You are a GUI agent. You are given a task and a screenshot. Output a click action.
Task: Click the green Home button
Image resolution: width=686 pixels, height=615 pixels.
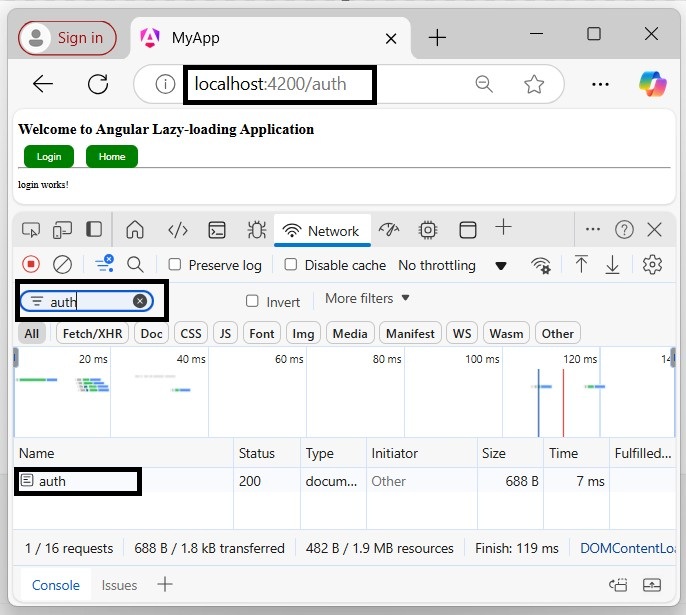(112, 156)
